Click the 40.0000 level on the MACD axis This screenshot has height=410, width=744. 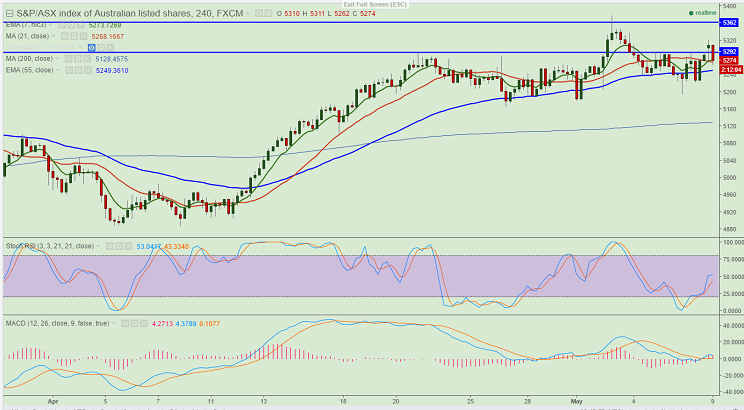tap(732, 326)
